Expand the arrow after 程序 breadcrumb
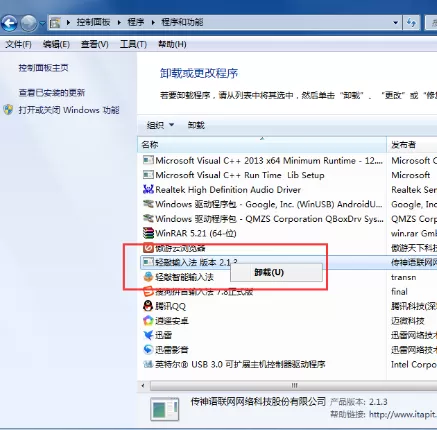This screenshot has width=437, height=430. click(x=153, y=23)
